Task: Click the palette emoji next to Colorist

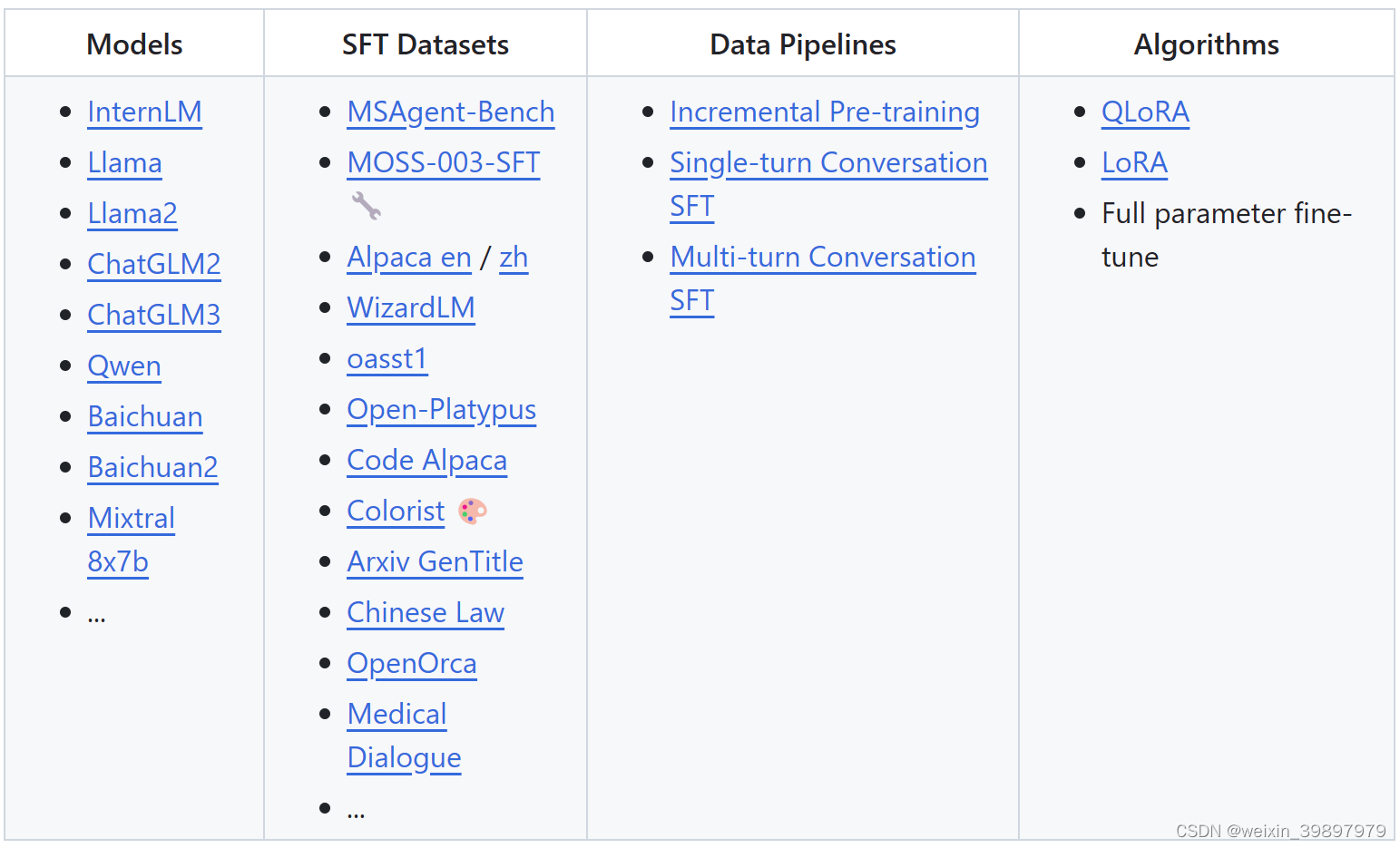Action: tap(473, 512)
